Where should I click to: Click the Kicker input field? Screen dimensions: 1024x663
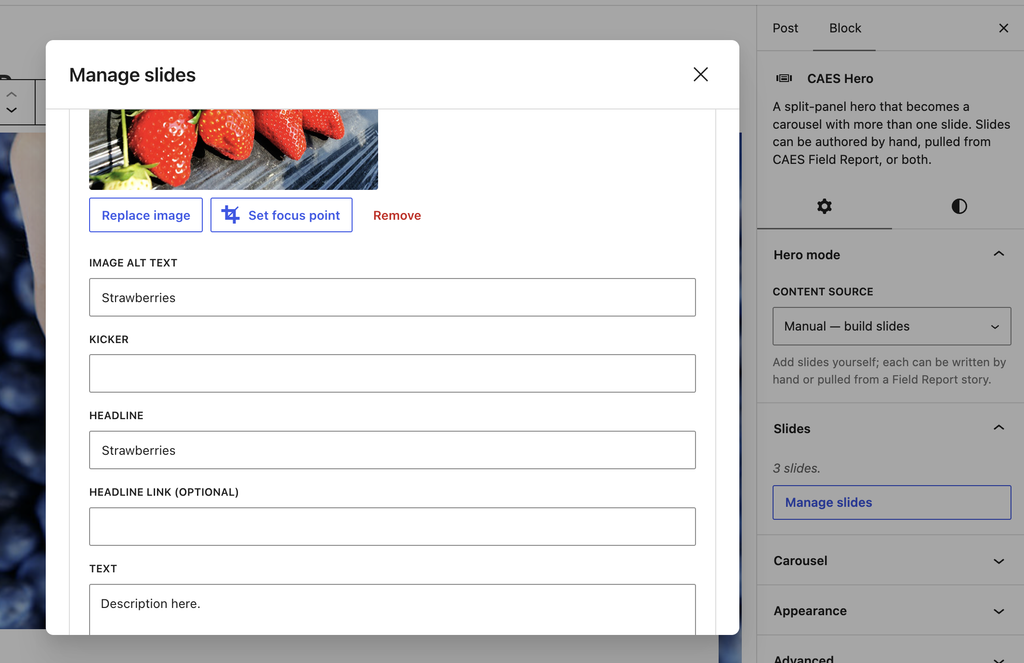tap(392, 374)
